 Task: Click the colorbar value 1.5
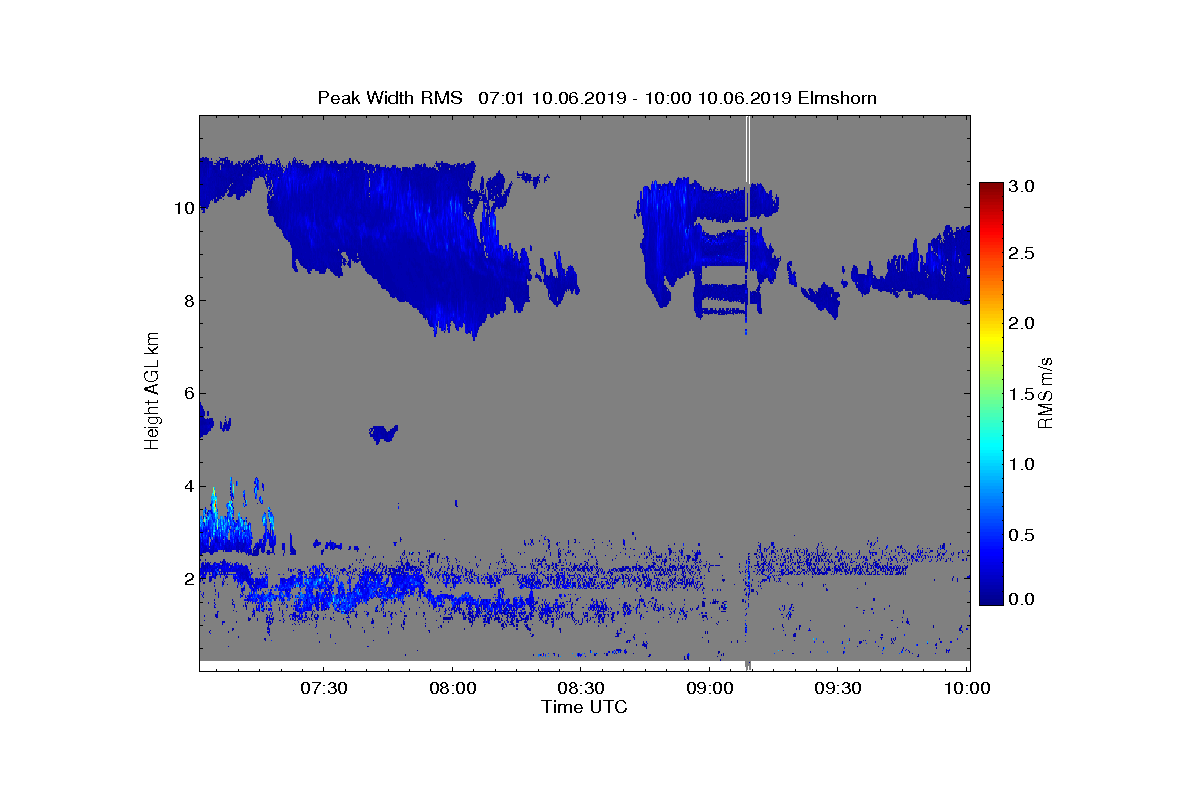(1020, 394)
